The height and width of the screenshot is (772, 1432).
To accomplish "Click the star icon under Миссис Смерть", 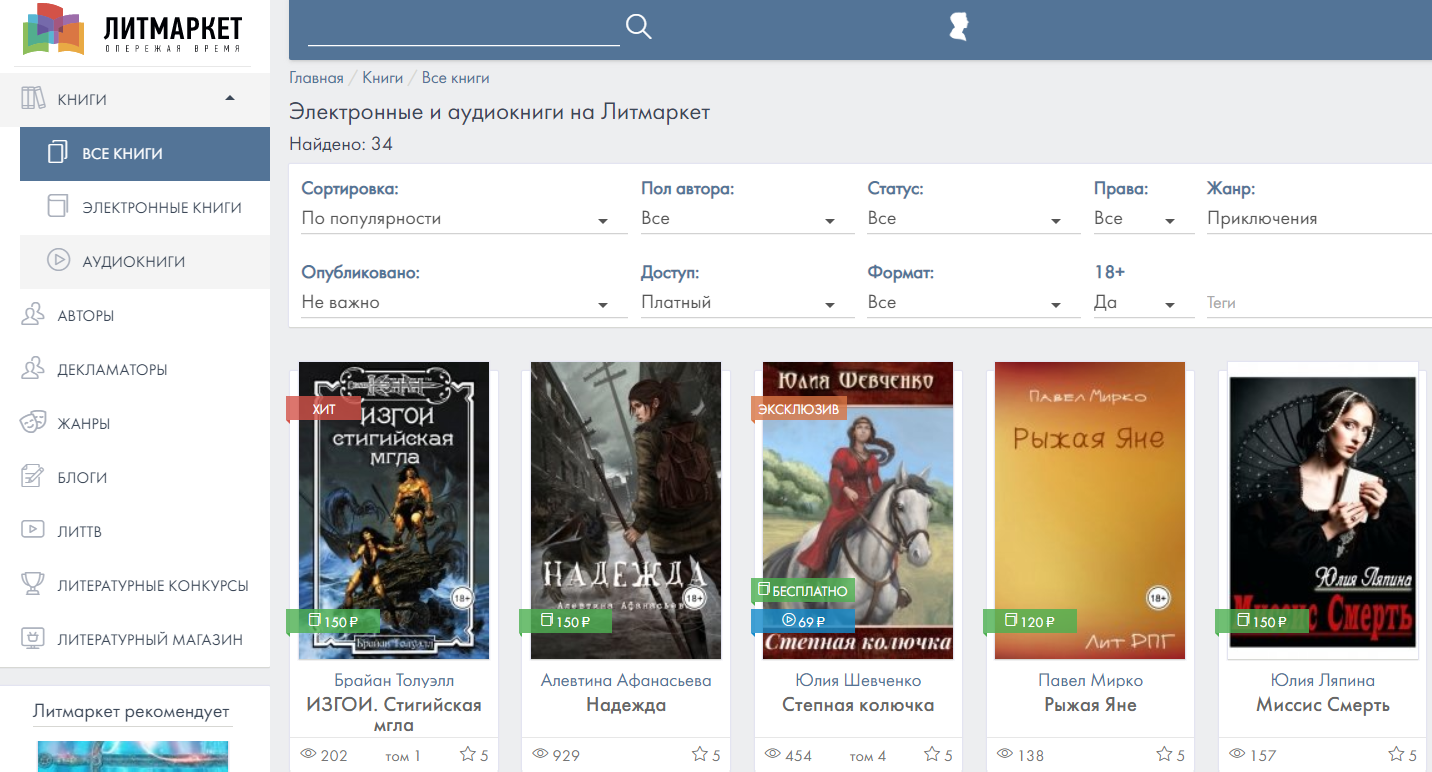I will pos(1396,755).
